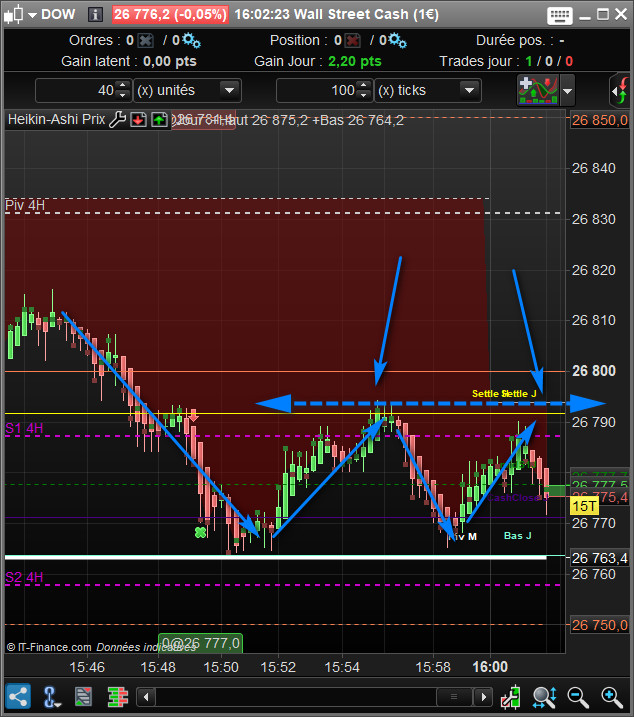Screen dimensions: 634x717
Task: Click the 15:46 time axis label
Action: 87,667
